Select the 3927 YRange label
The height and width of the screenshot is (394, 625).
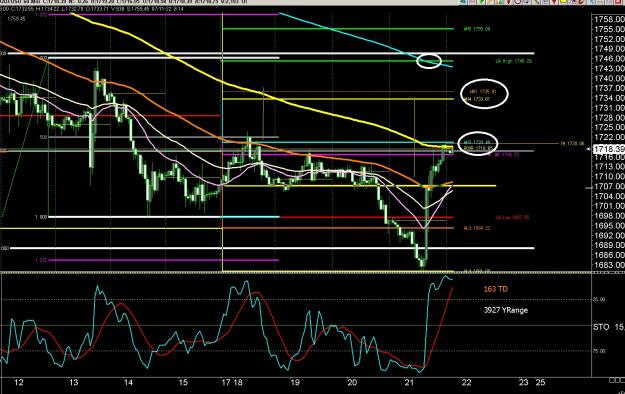506,310
